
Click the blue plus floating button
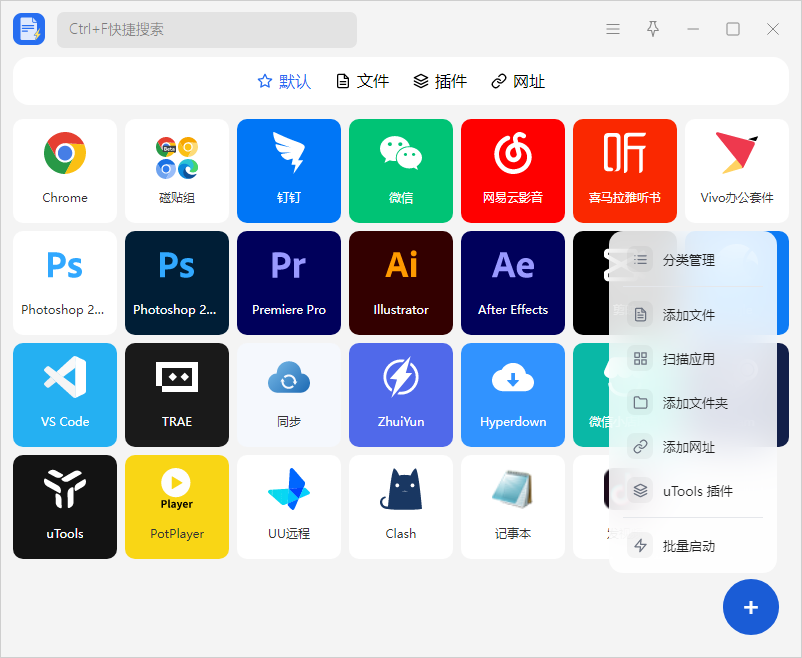click(751, 607)
